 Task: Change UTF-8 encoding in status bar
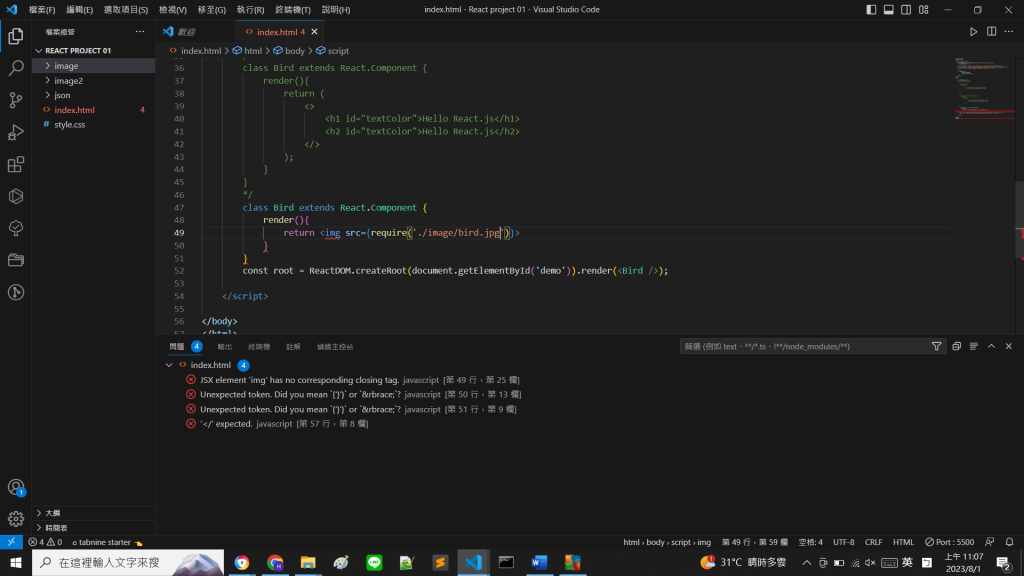[x=843, y=542]
